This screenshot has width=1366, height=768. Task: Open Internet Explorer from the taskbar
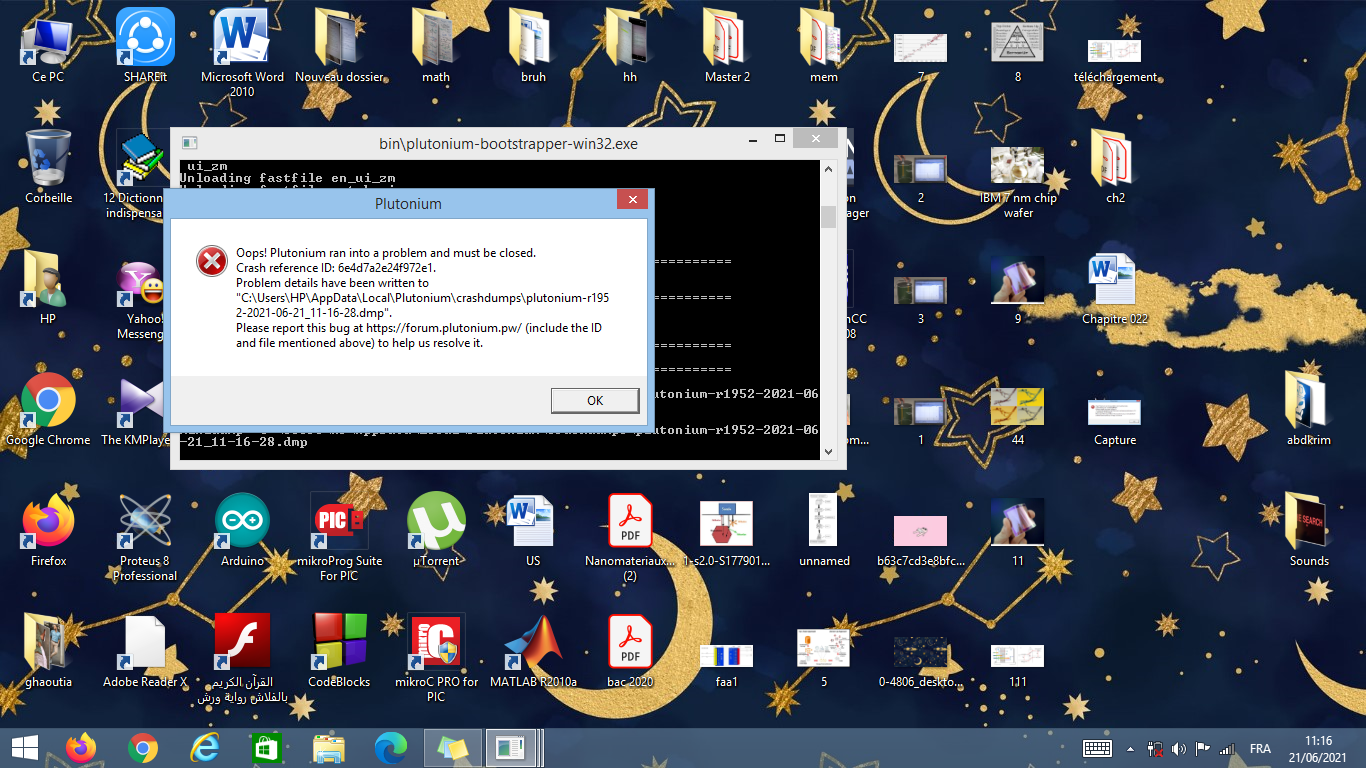[x=205, y=748]
